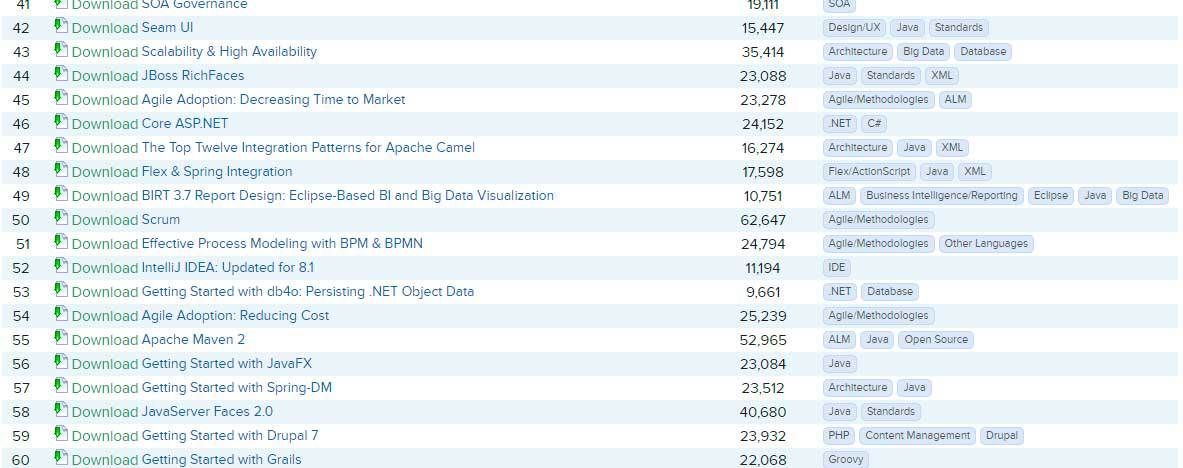
Task: Select Database tag in the Scalability row
Action: click(x=983, y=52)
